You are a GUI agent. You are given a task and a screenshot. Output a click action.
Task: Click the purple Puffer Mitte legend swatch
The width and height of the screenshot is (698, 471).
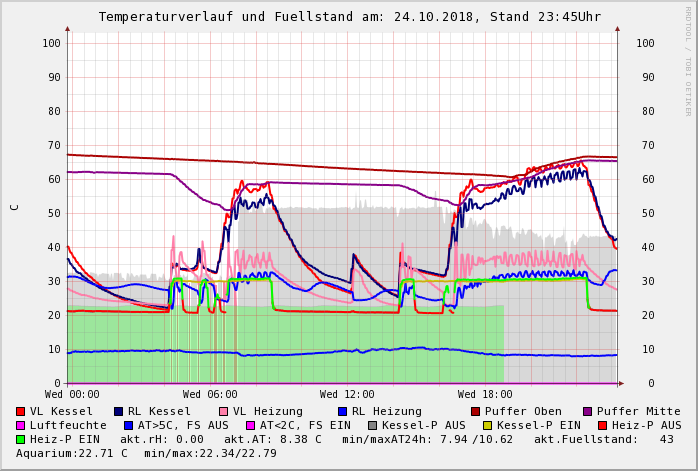588,411
